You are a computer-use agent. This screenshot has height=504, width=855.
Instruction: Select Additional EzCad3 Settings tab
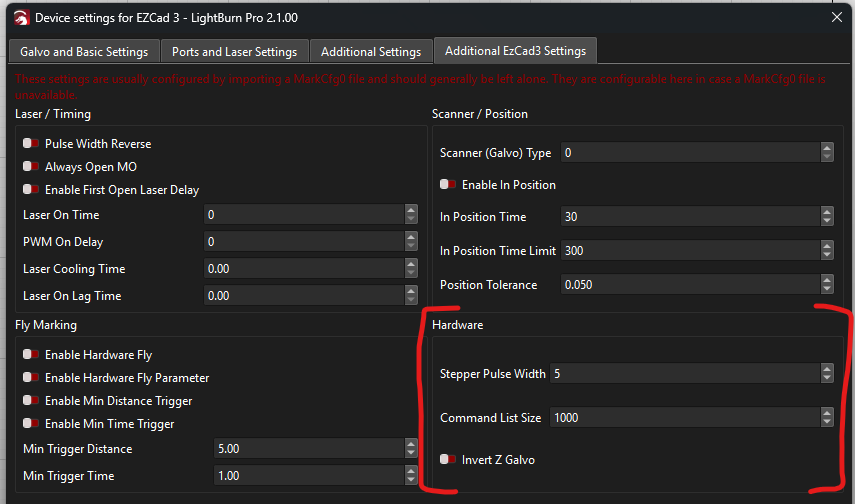click(x=515, y=51)
